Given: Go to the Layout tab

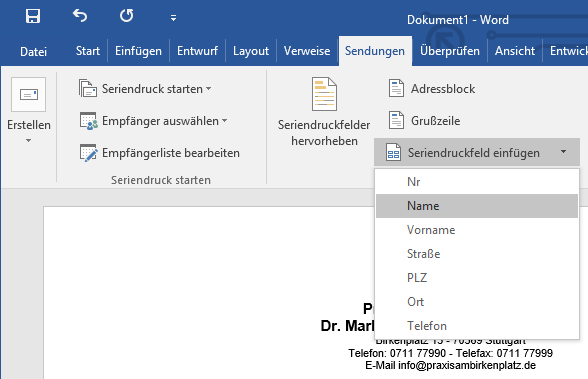Looking at the screenshot, I should [251, 51].
